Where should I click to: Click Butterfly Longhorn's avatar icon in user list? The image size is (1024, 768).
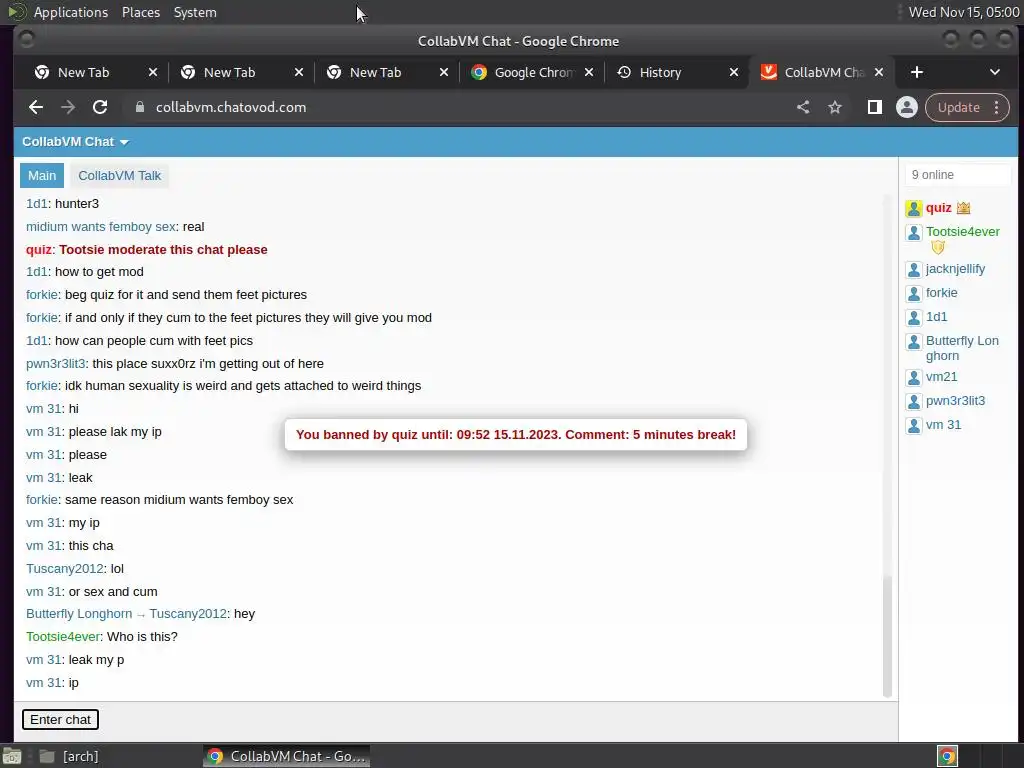[x=914, y=342]
